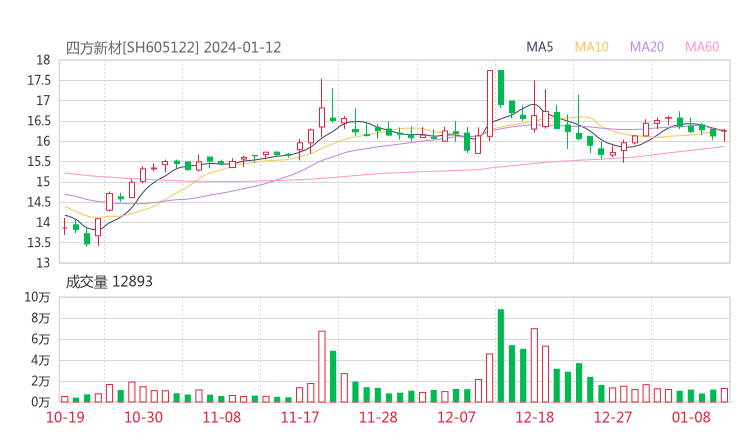
Task: Select the first small red candlestick at 10-19
Action: click(65, 227)
